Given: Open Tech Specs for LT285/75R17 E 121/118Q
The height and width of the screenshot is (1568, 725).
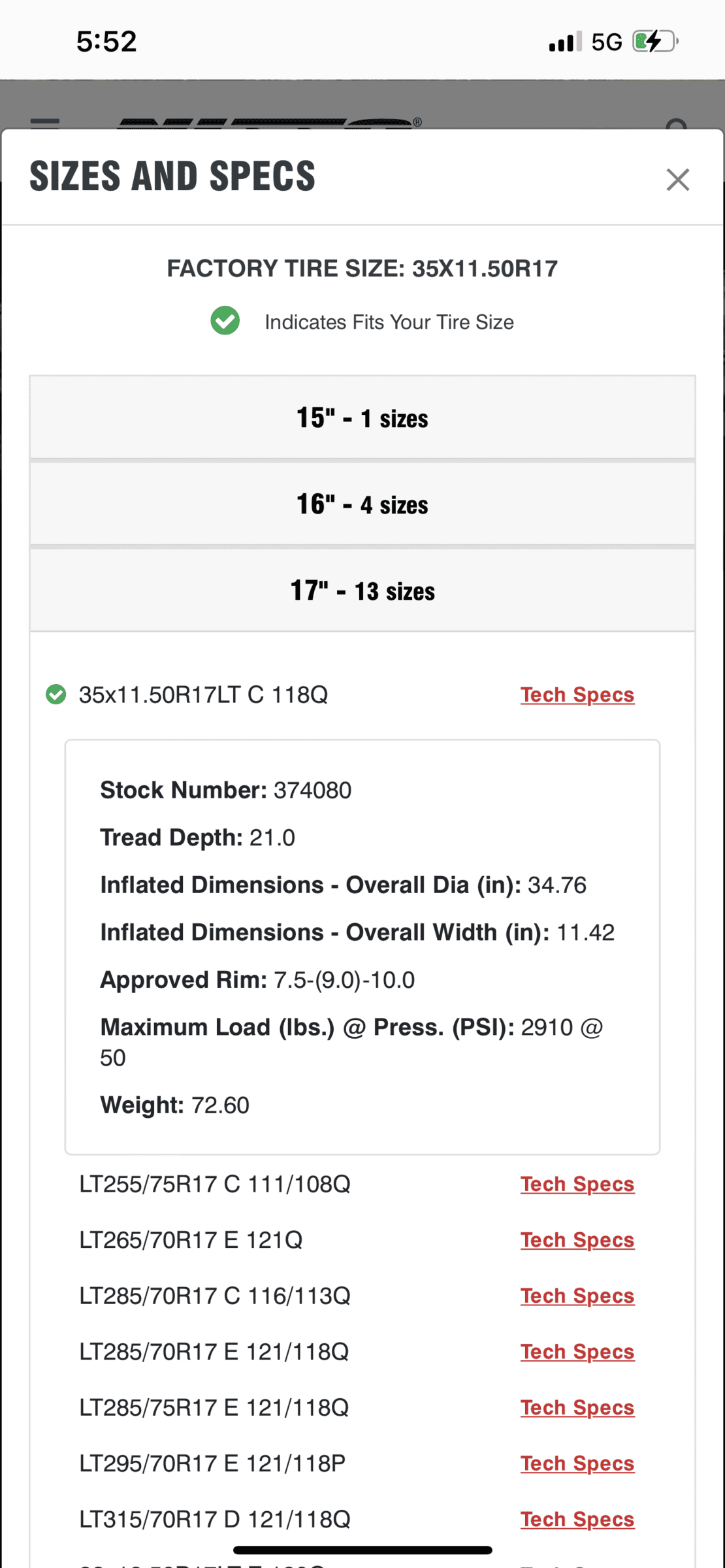Looking at the screenshot, I should point(577,1407).
